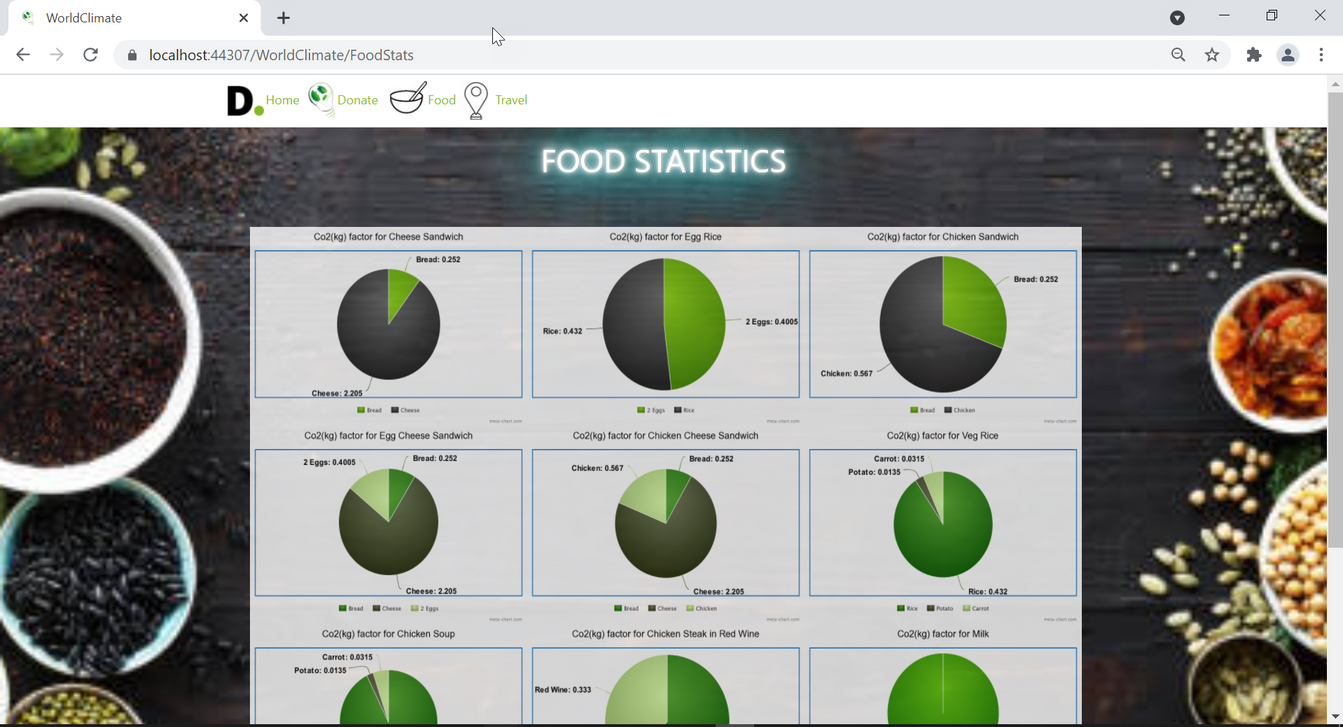Select the WorldClimate browser tab
Screen dimensions: 1343x727
(x=135, y=18)
